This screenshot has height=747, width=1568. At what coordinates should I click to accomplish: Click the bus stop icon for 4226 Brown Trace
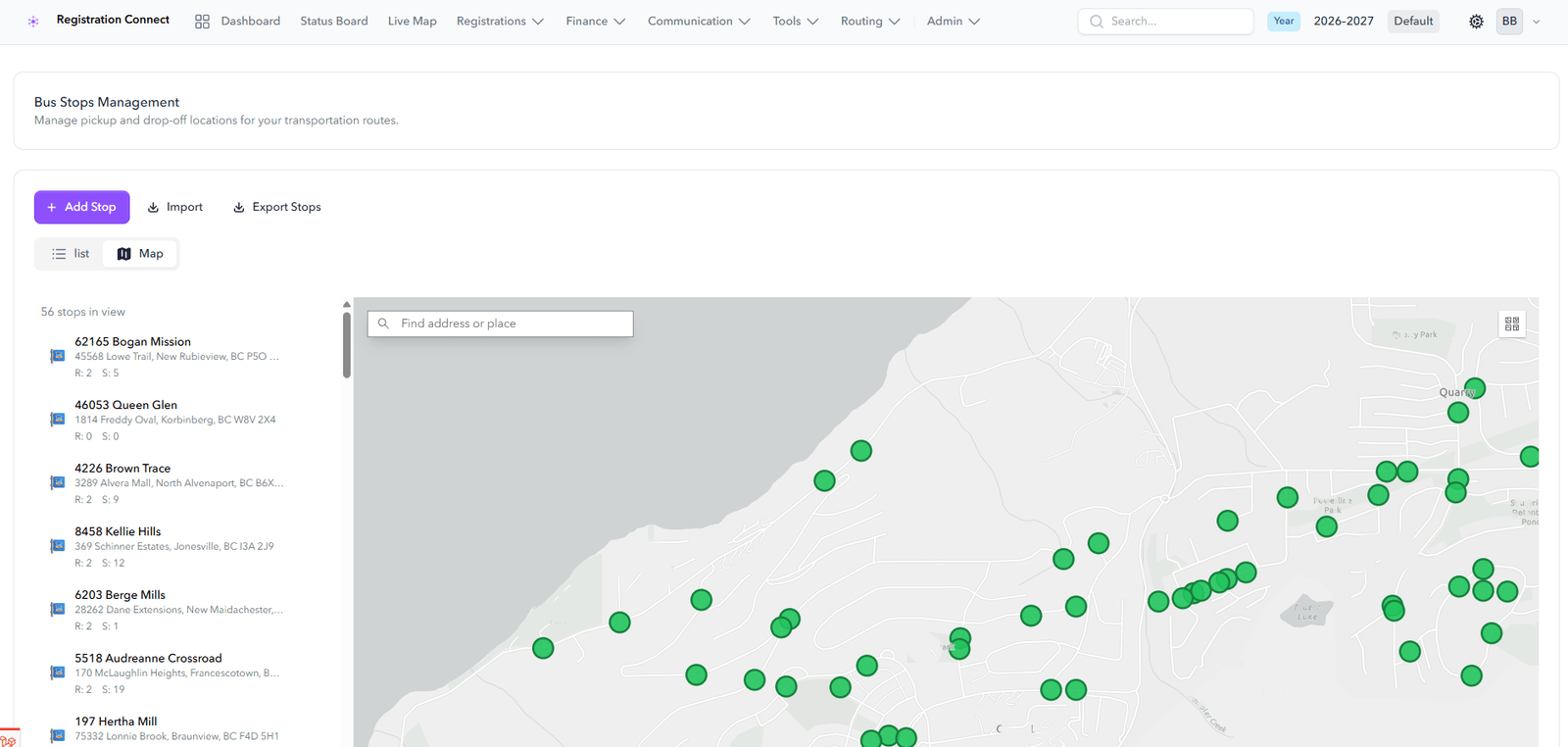coord(58,482)
